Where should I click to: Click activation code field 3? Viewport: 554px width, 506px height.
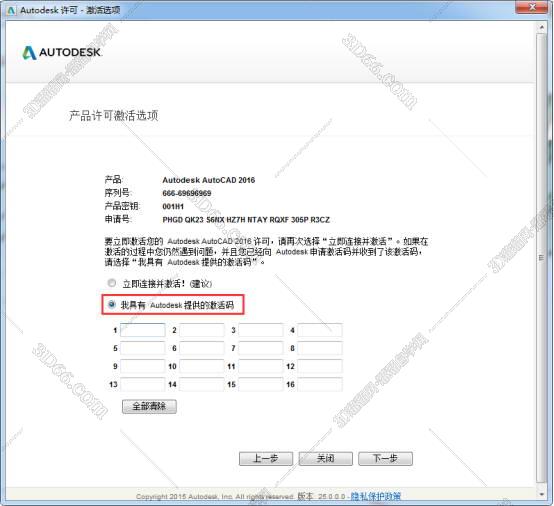coord(261,330)
